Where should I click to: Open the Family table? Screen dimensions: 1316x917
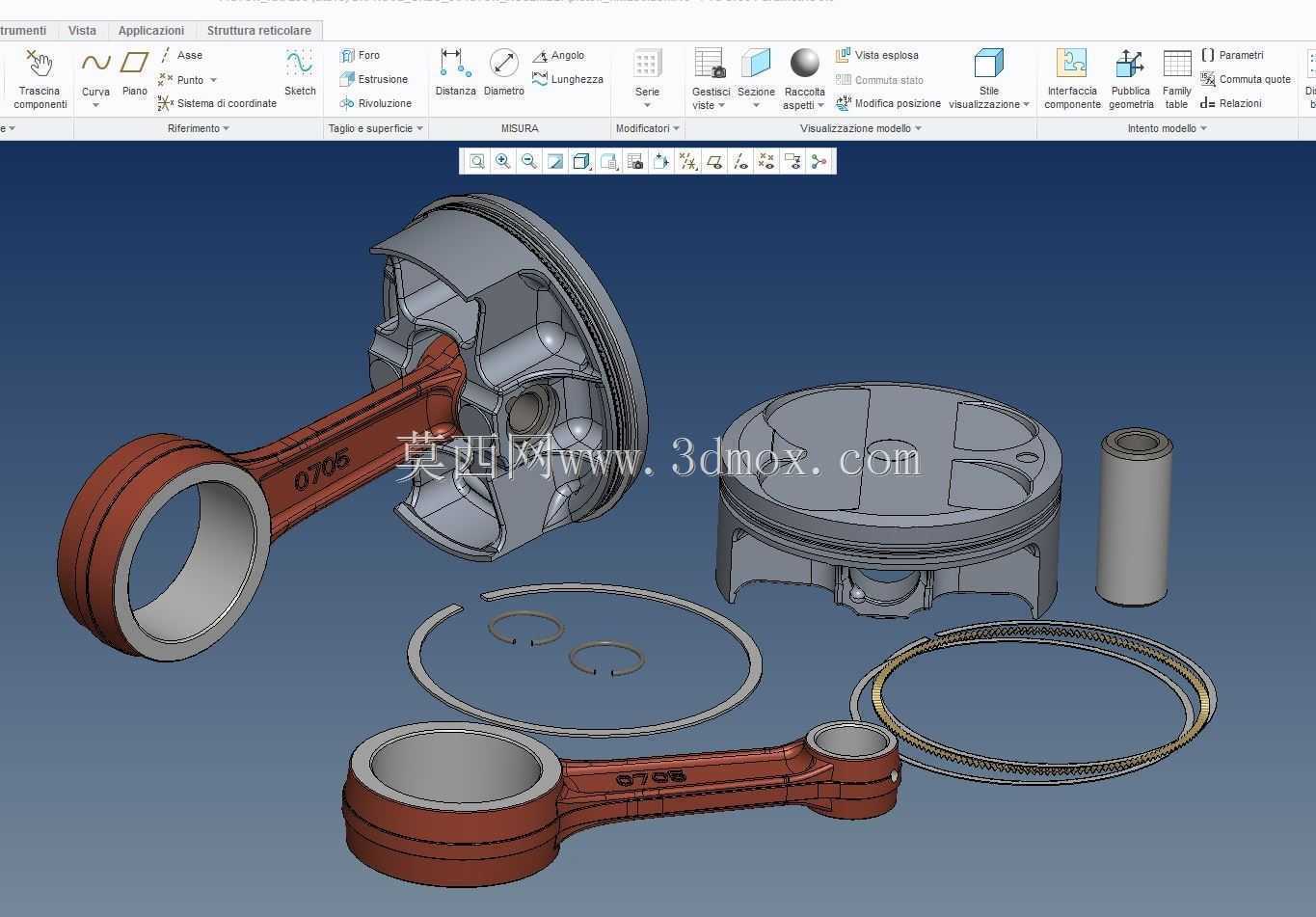pos(1176,79)
